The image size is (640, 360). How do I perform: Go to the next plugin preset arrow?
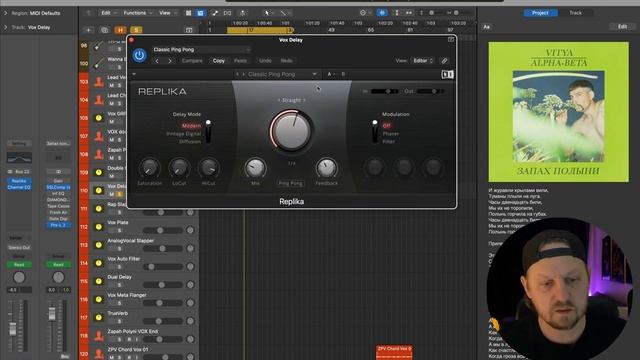point(170,61)
